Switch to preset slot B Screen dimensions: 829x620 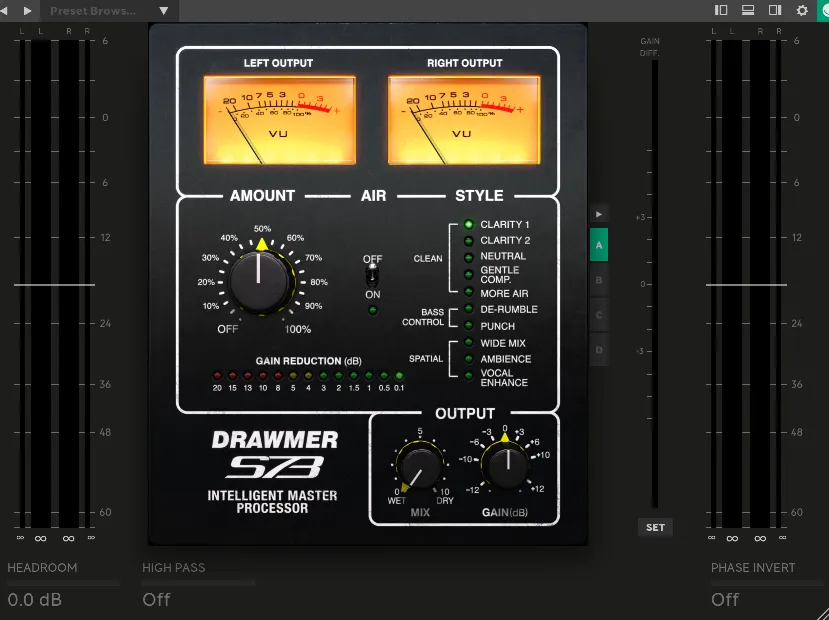coord(599,279)
